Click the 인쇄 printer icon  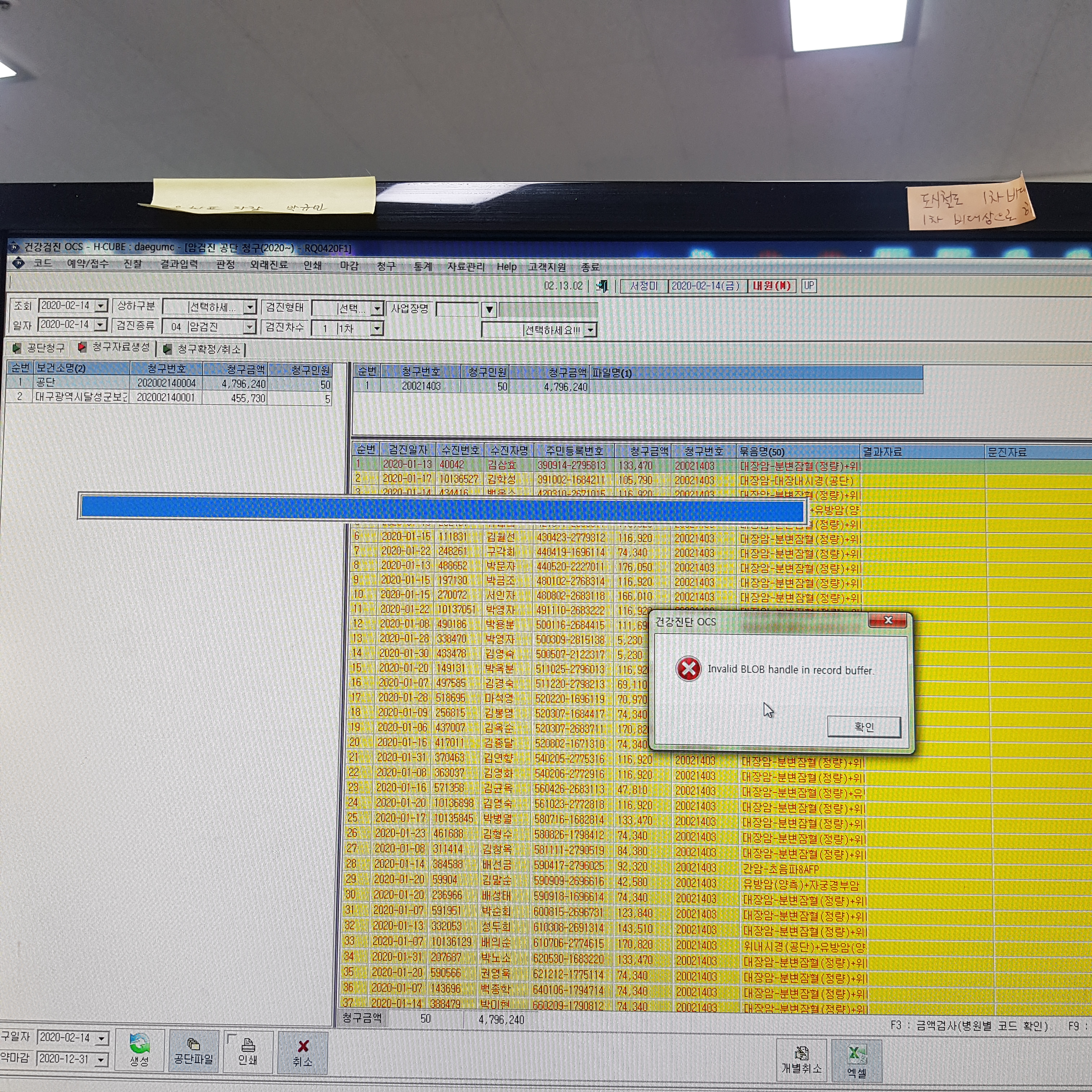coord(248,1045)
